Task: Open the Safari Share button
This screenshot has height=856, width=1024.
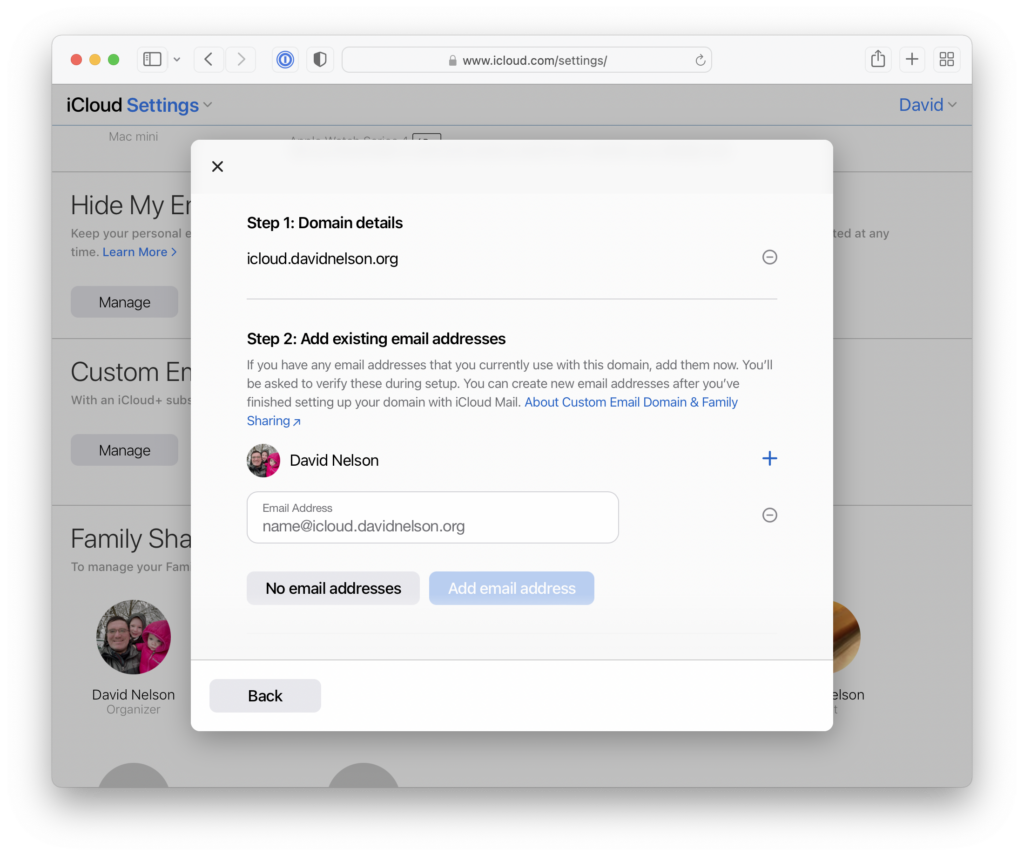Action: pyautogui.click(x=878, y=59)
